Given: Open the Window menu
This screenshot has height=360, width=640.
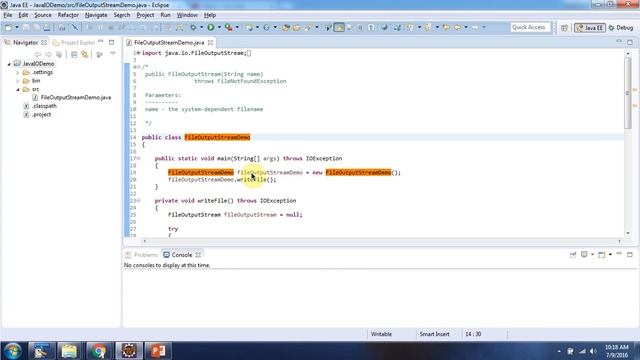Looking at the screenshot, I should point(187,15).
